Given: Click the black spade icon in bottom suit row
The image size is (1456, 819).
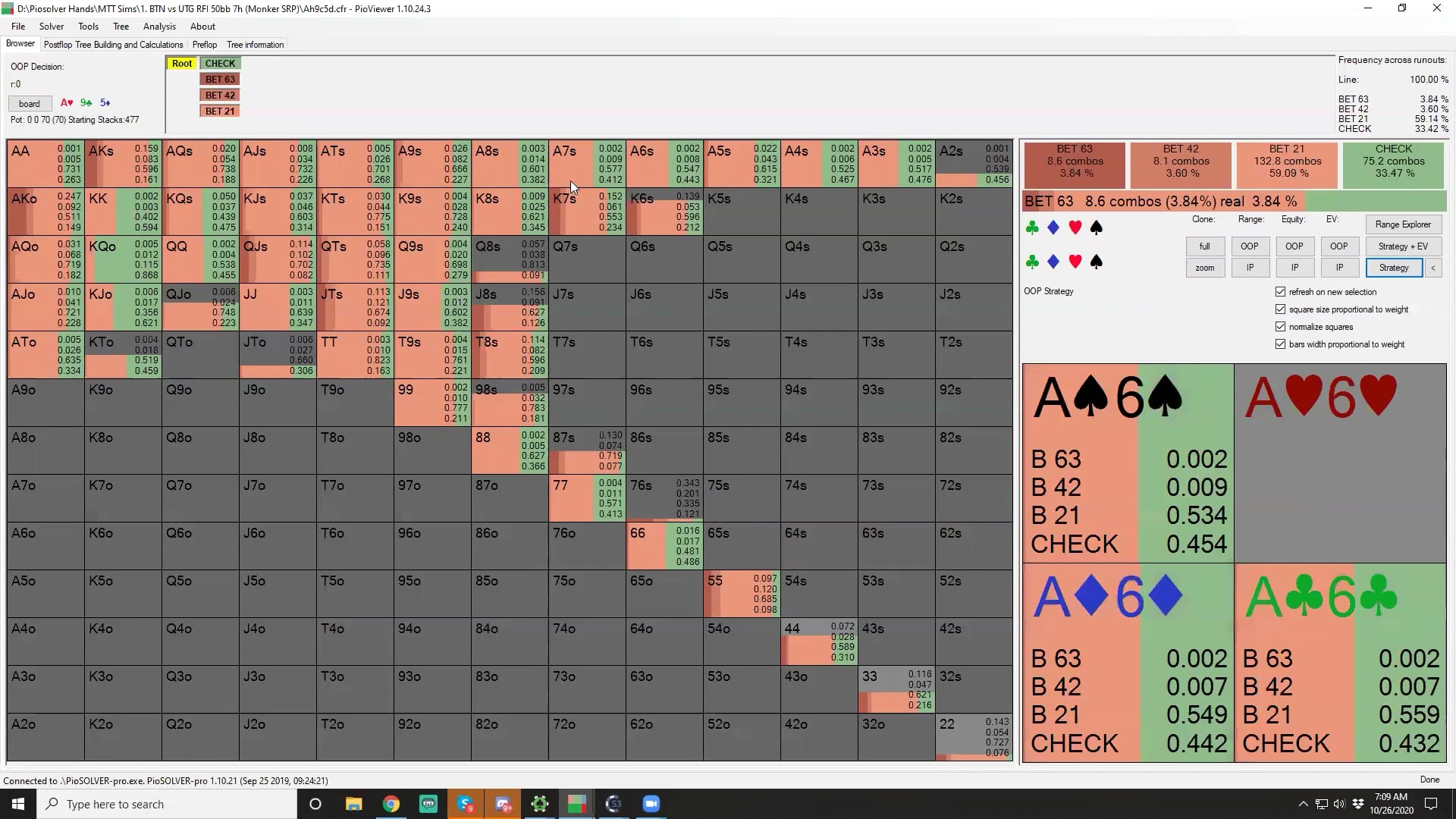Looking at the screenshot, I should [1096, 262].
